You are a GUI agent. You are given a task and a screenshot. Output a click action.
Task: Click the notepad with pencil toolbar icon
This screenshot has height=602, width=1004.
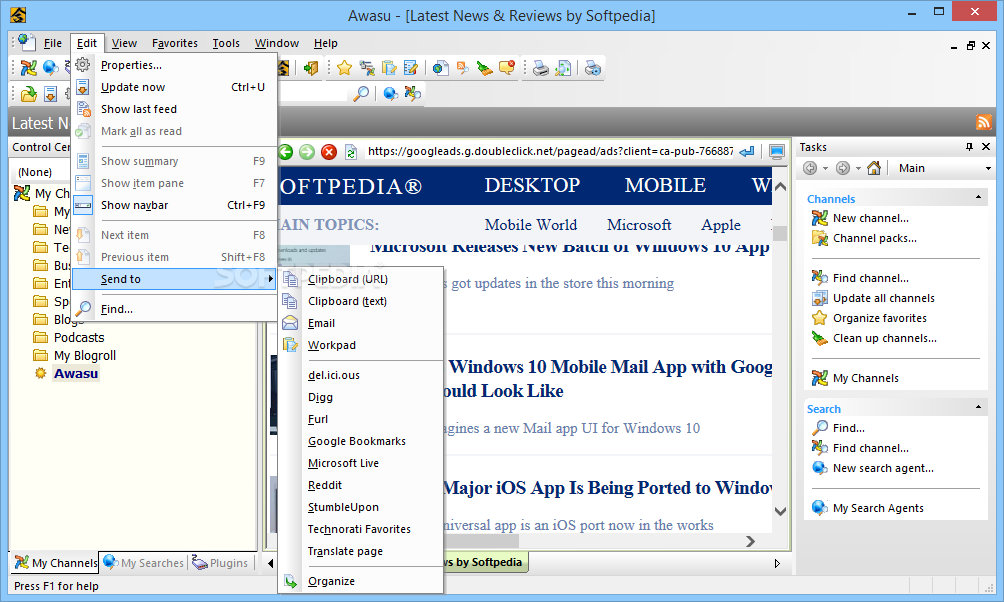[410, 67]
